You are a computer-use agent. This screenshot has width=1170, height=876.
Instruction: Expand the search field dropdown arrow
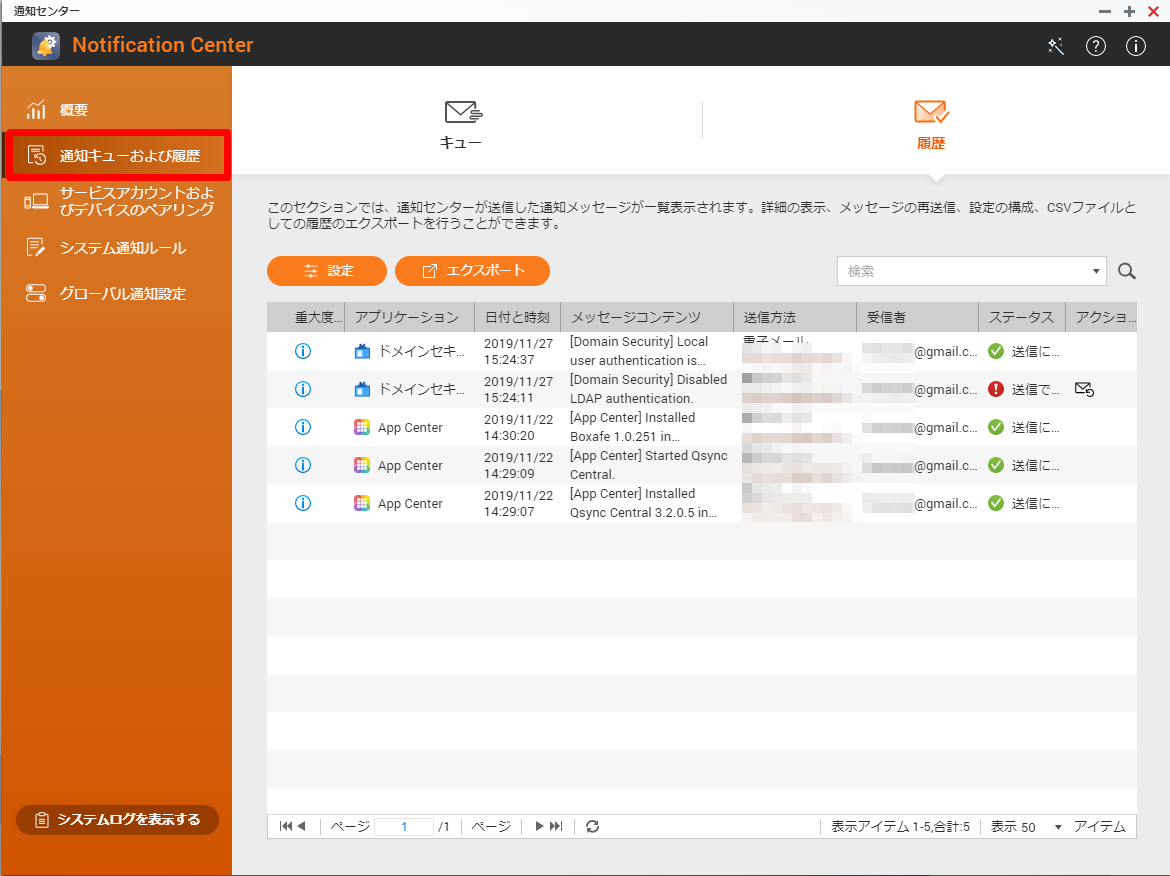[x=1095, y=271]
